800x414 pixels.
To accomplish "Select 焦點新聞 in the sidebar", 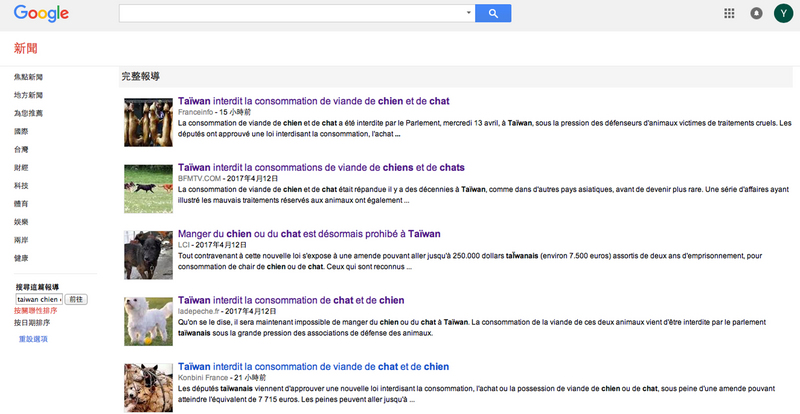I will tap(29, 77).
